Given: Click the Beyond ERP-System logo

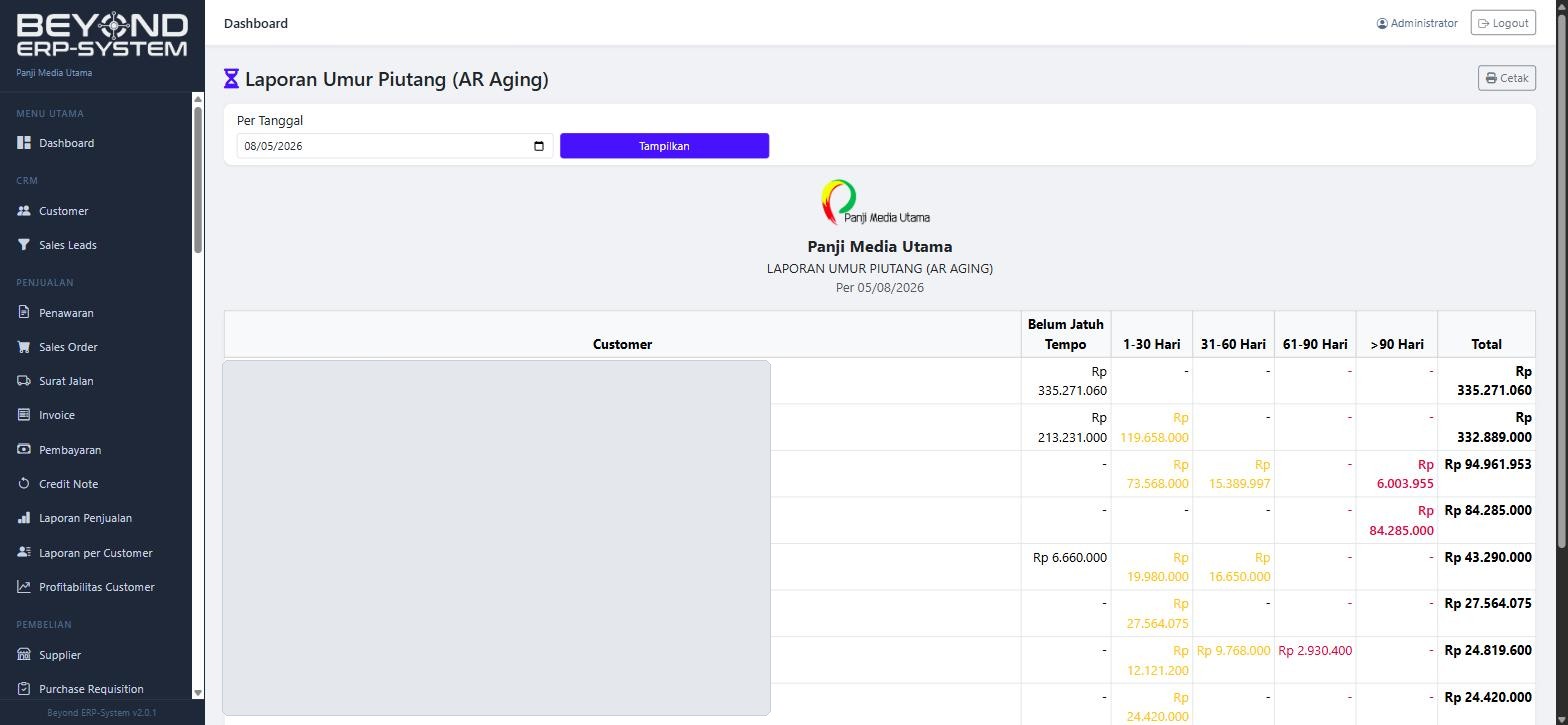Looking at the screenshot, I should (x=102, y=36).
